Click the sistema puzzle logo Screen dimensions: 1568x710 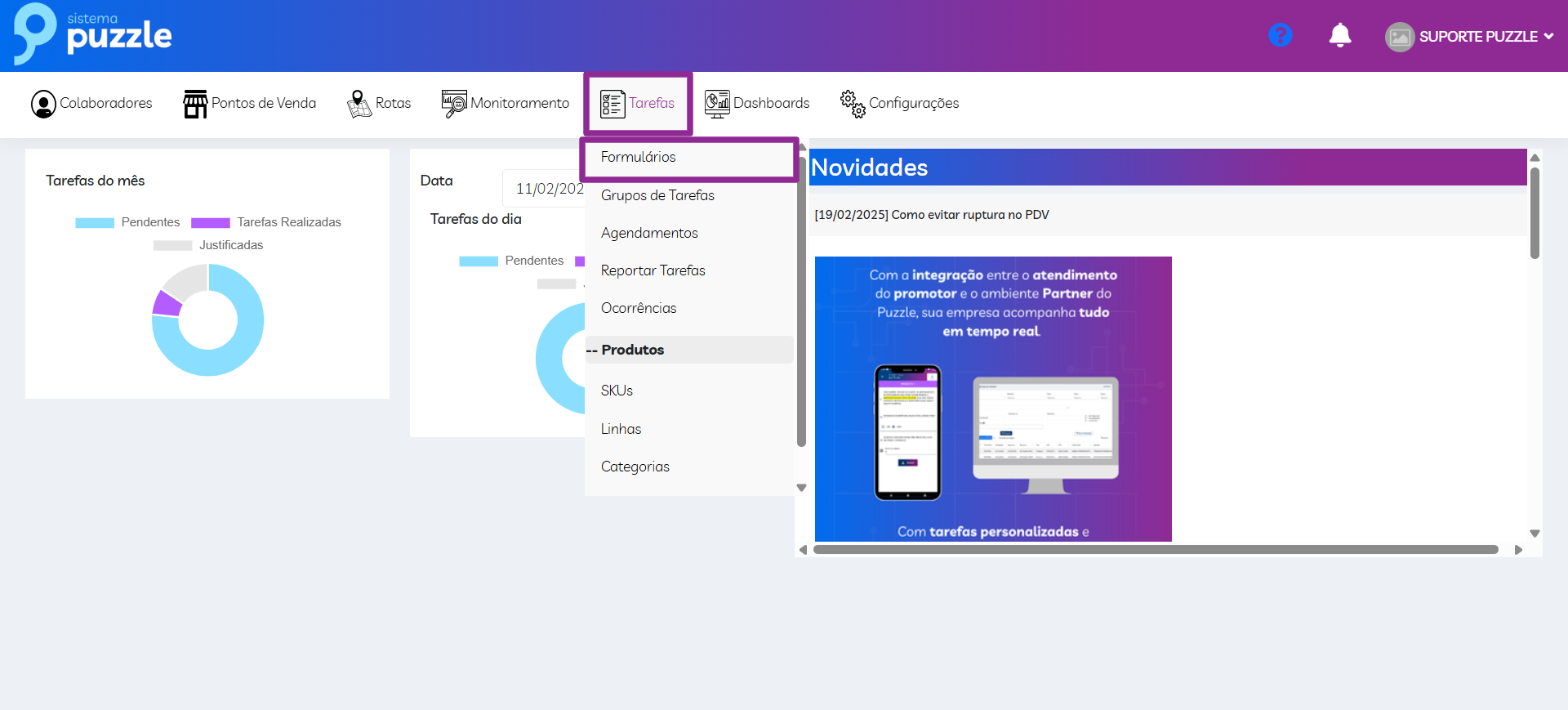(x=92, y=34)
